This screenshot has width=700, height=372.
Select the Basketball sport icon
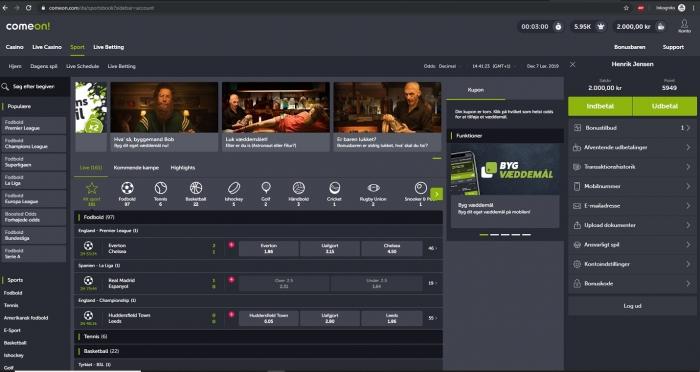tap(196, 188)
